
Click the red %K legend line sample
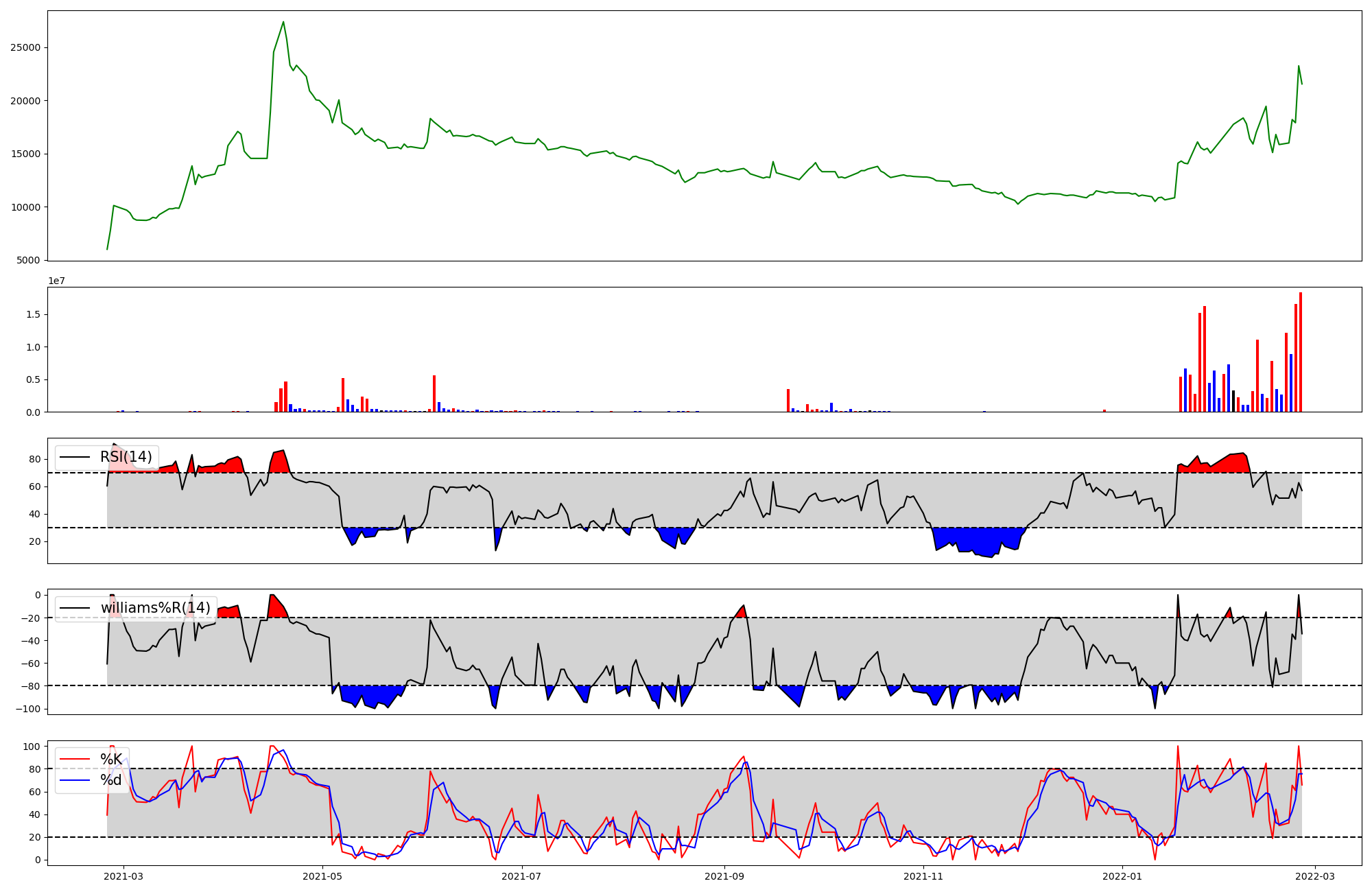pos(75,759)
